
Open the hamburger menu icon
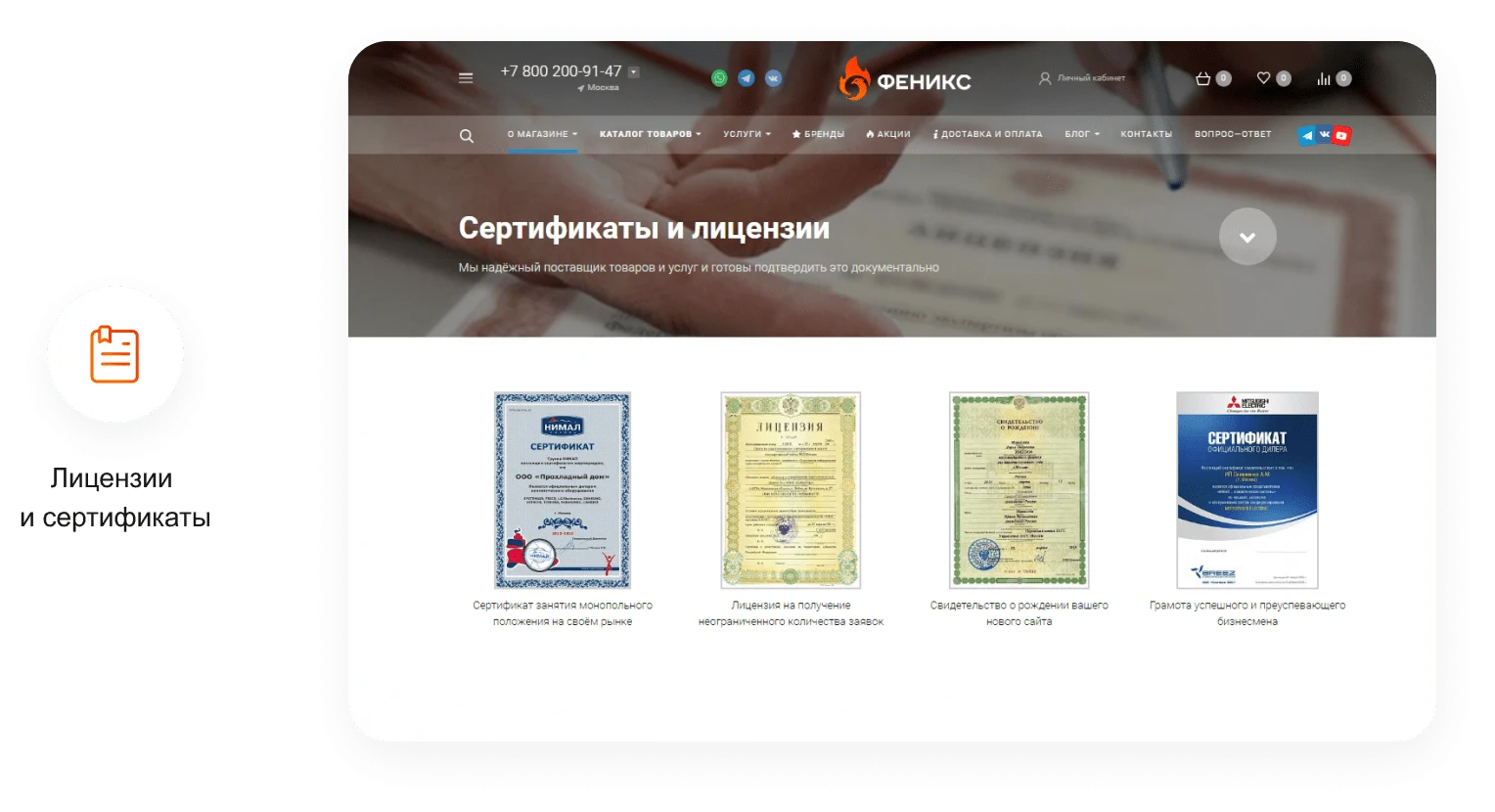pyautogui.click(x=466, y=78)
